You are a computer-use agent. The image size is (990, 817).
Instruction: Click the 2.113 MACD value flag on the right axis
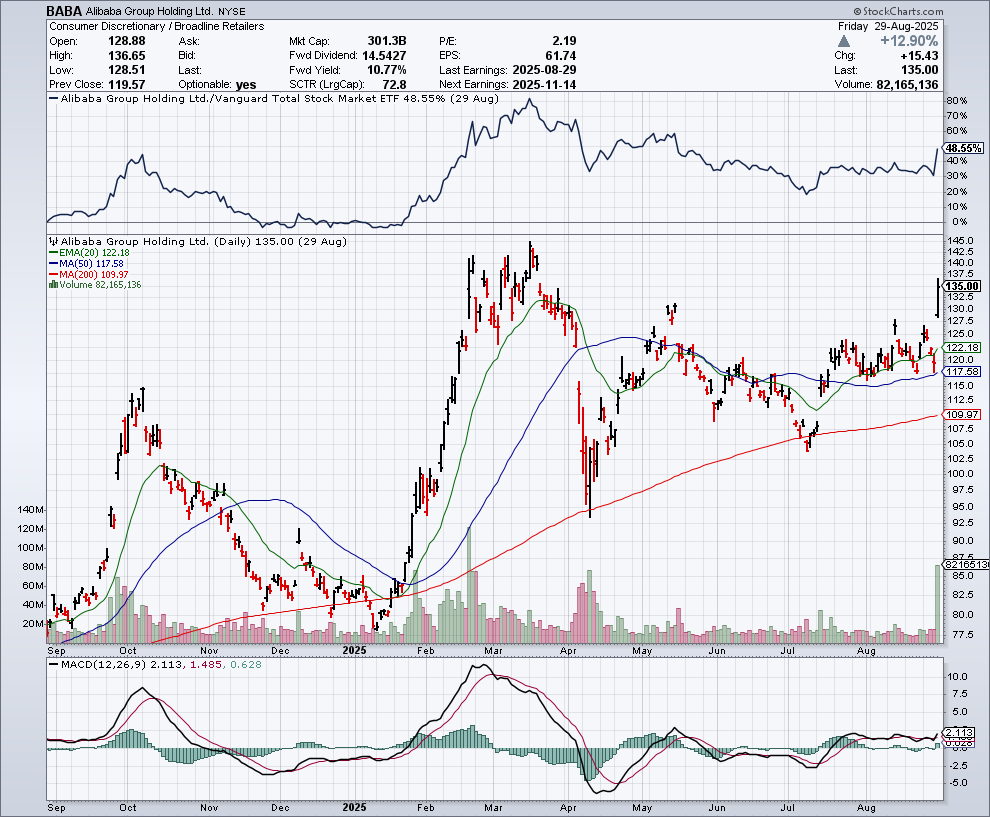click(960, 732)
